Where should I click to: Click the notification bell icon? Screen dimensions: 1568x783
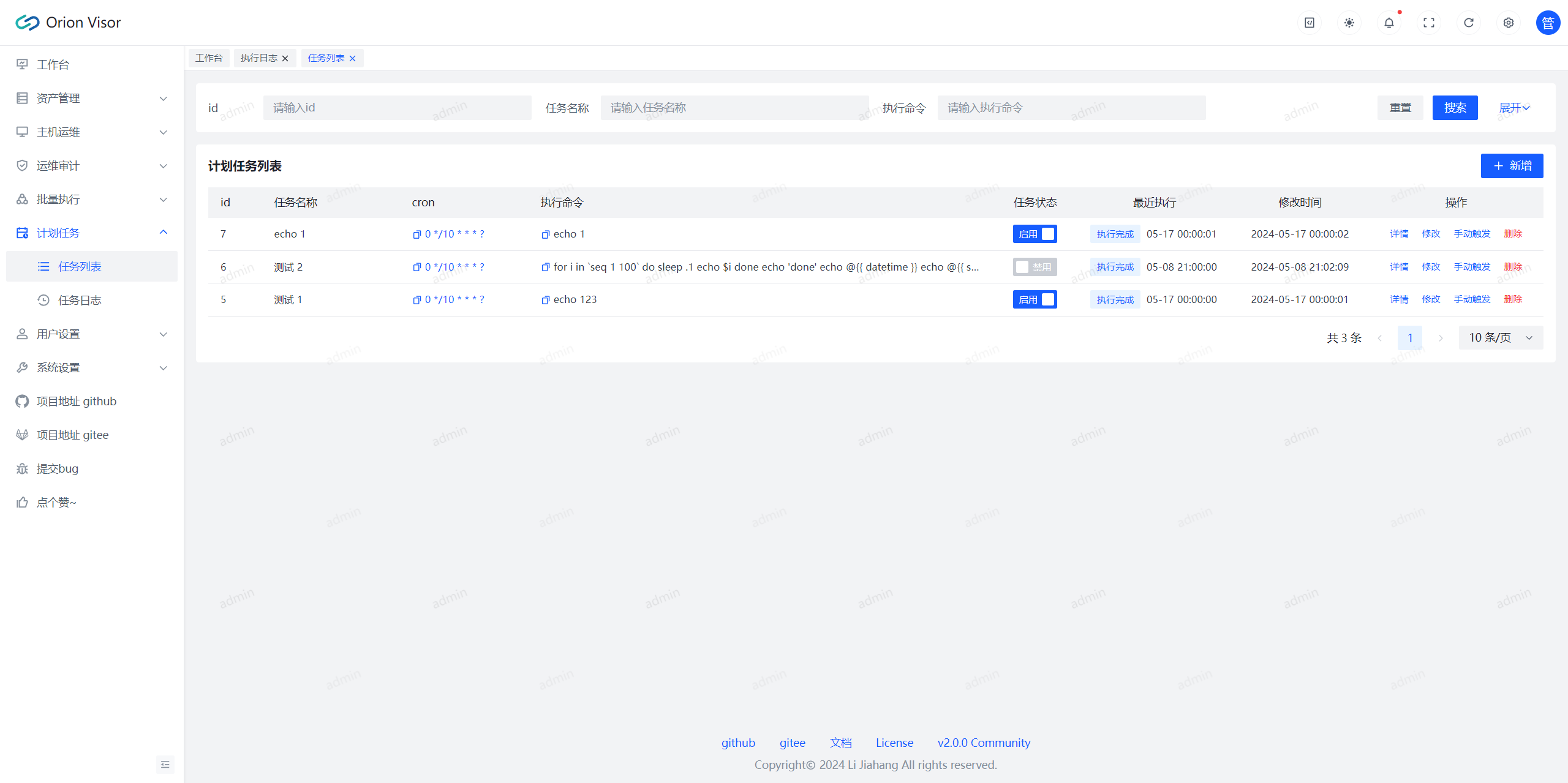[1389, 23]
